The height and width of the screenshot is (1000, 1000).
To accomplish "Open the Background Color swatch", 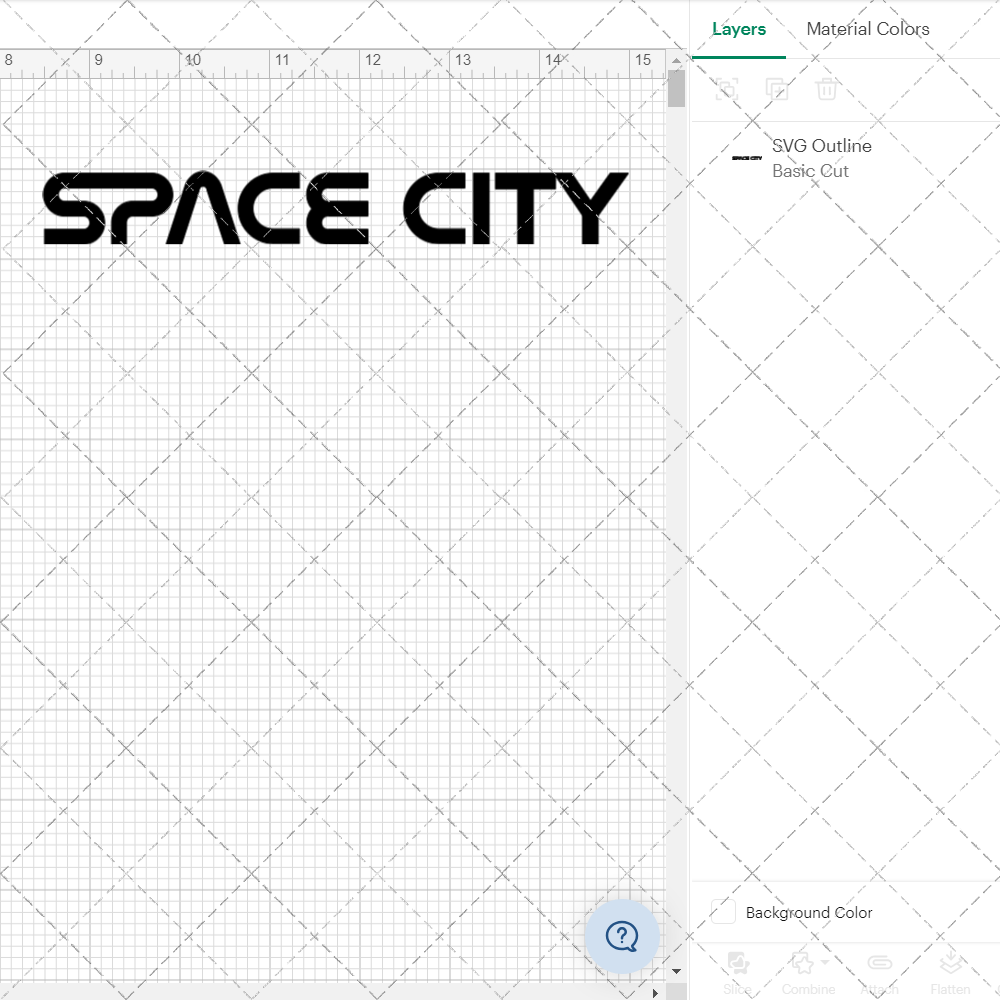I will point(723,912).
